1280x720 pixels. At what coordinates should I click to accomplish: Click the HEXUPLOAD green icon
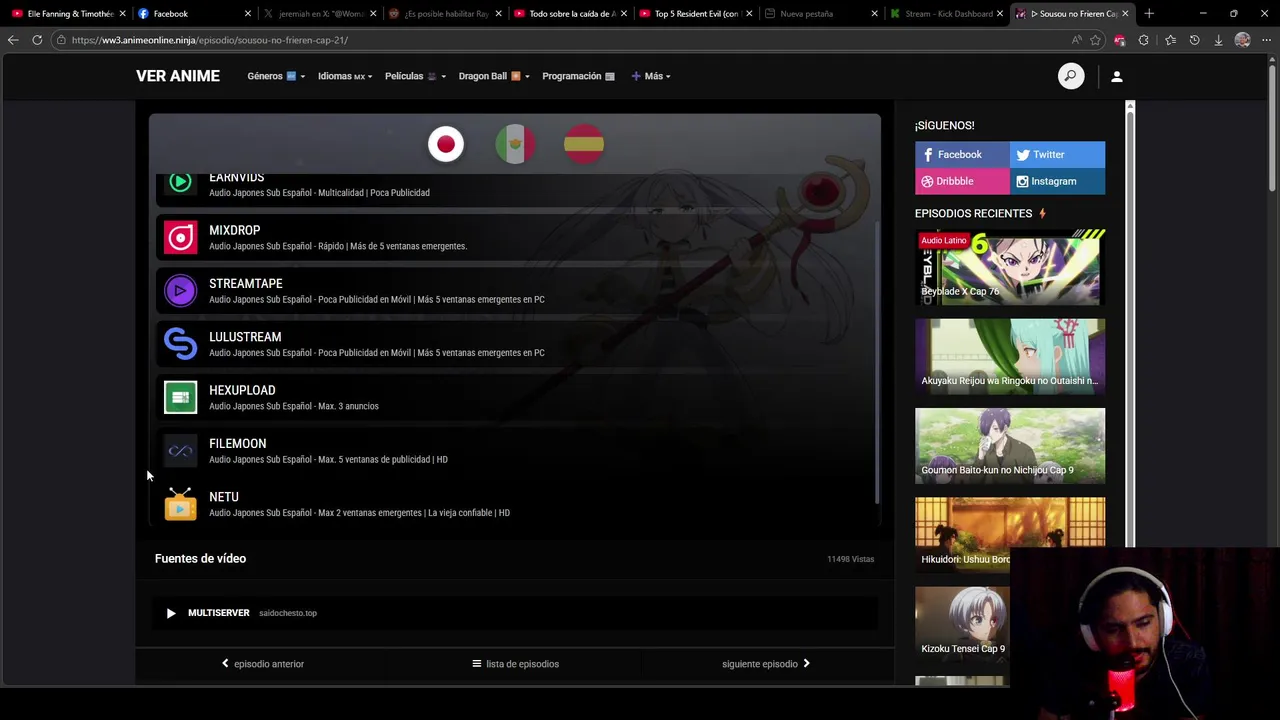pos(180,397)
